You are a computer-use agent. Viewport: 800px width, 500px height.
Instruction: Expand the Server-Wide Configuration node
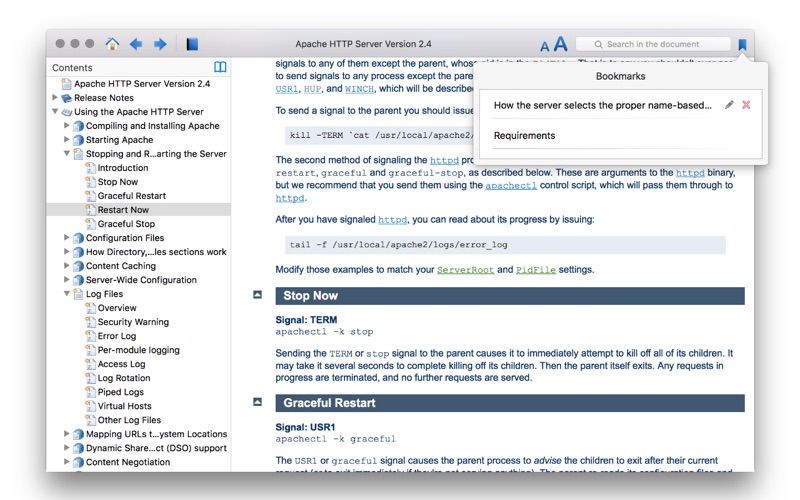point(67,279)
